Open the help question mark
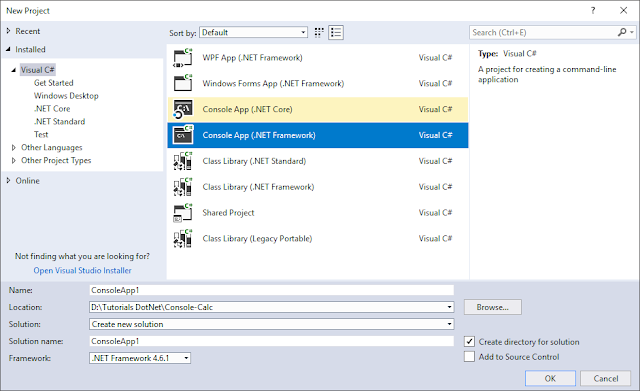 point(593,11)
